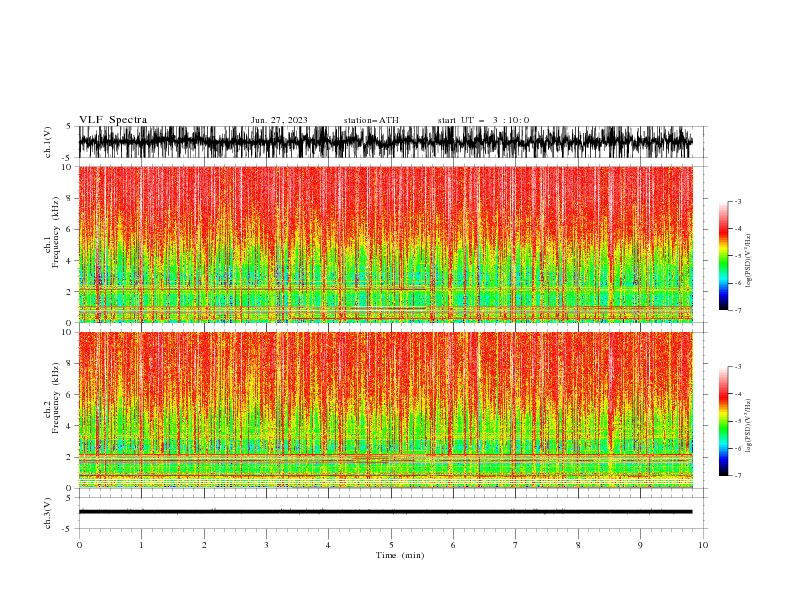
Task: Click the ch.2 color bar log(PSD) label
Action: 748,426
